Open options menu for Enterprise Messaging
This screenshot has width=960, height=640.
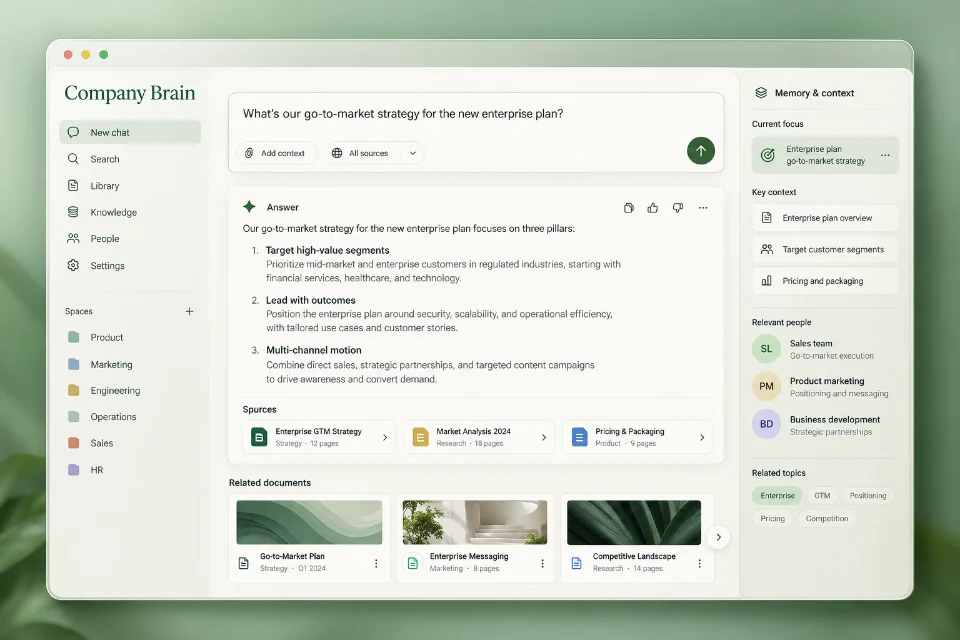tap(542, 563)
